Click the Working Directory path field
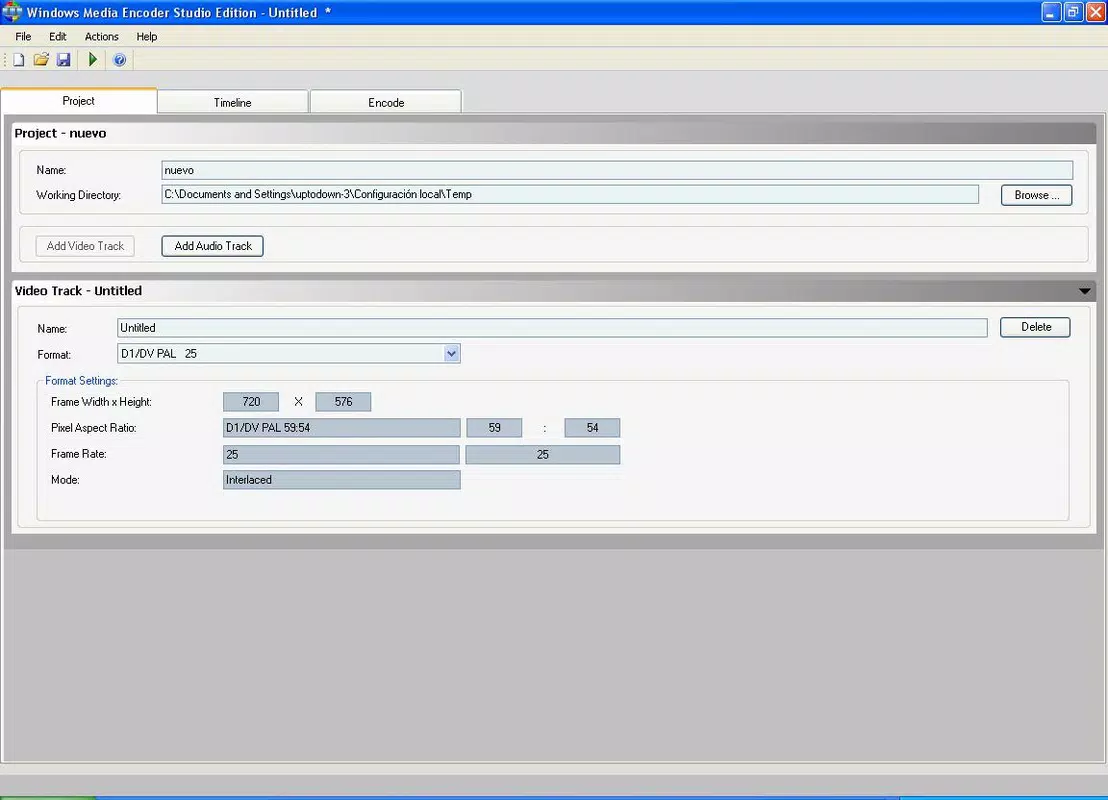Screen dimensions: 1108x800 coord(570,194)
